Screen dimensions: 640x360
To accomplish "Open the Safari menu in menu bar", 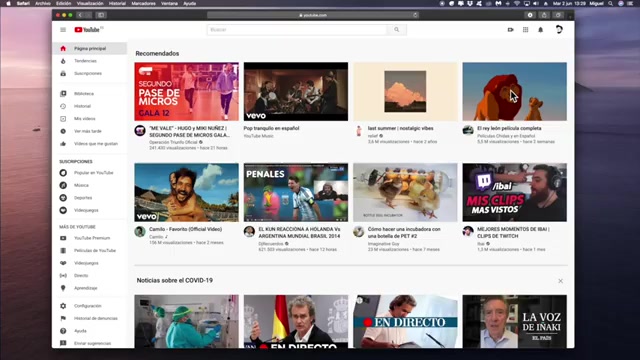I will click(23, 3).
